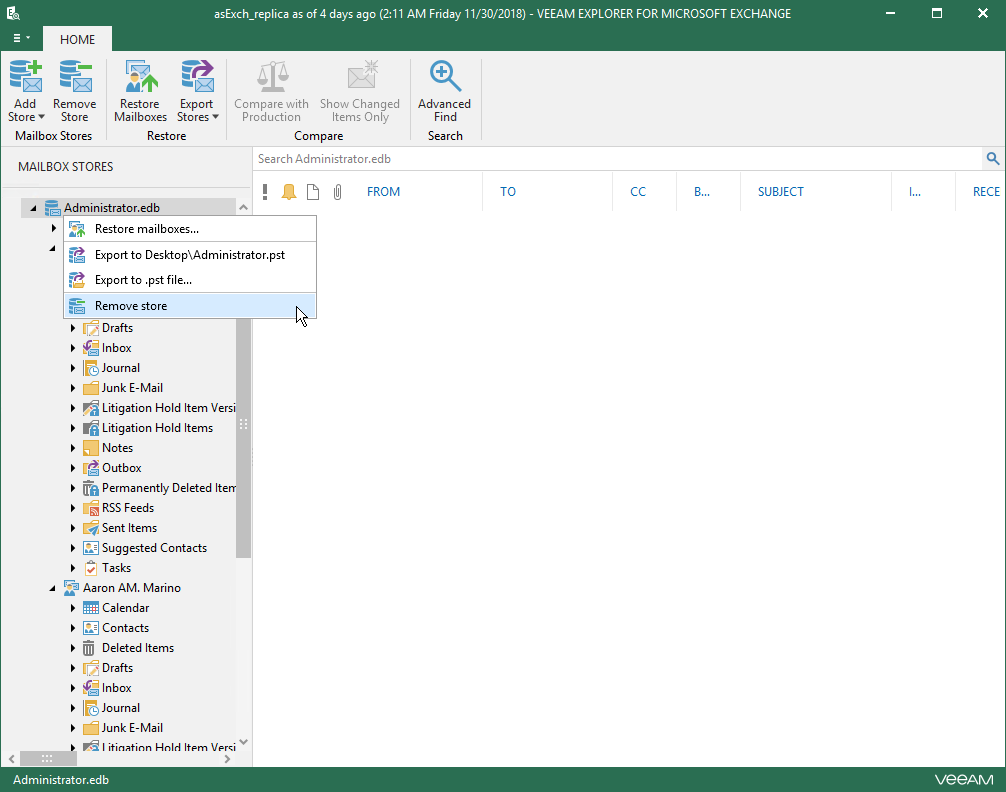The width and height of the screenshot is (1006, 792).
Task: Click scroll-right arrow of tree horizontal scrollbar
Action: 227,759
